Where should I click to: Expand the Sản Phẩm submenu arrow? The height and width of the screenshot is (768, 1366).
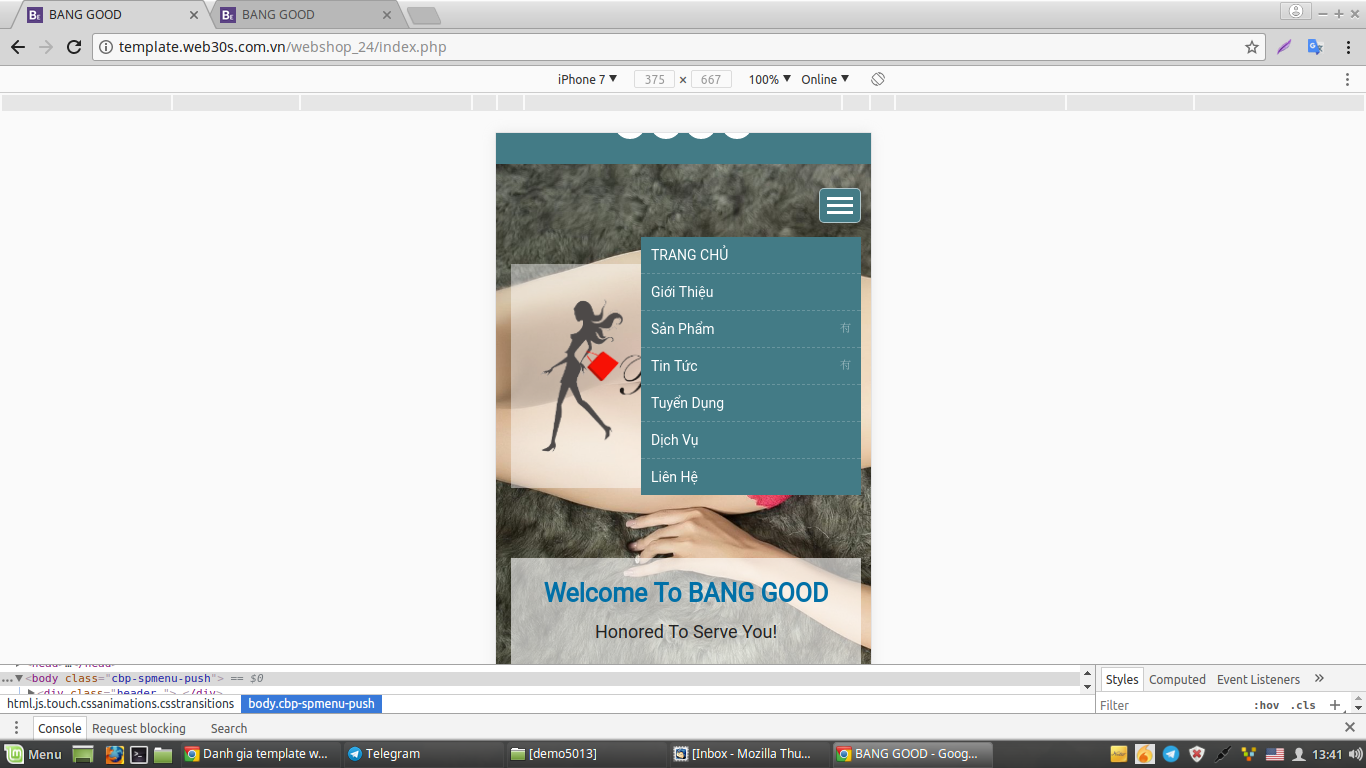click(x=845, y=328)
